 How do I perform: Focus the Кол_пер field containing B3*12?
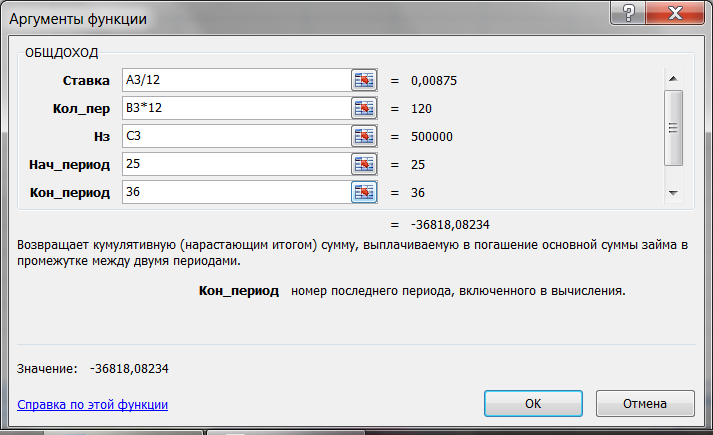click(236, 109)
